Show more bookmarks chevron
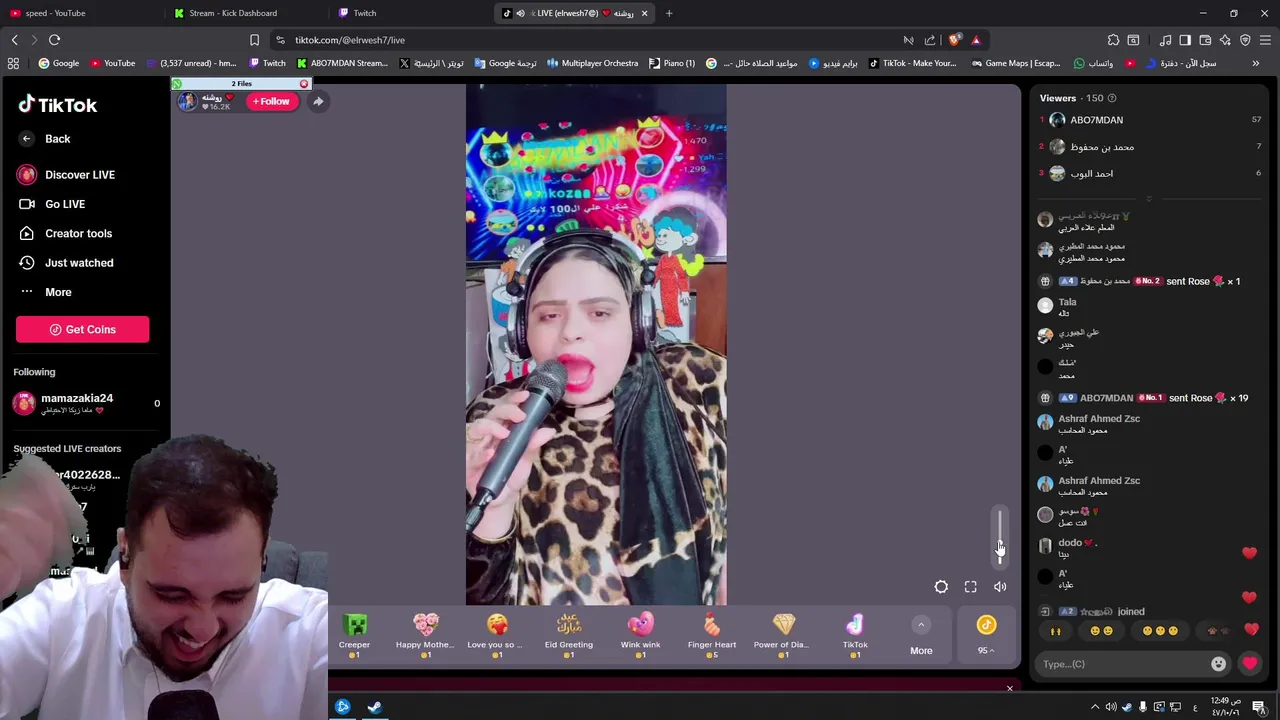The height and width of the screenshot is (720, 1280). (1256, 63)
